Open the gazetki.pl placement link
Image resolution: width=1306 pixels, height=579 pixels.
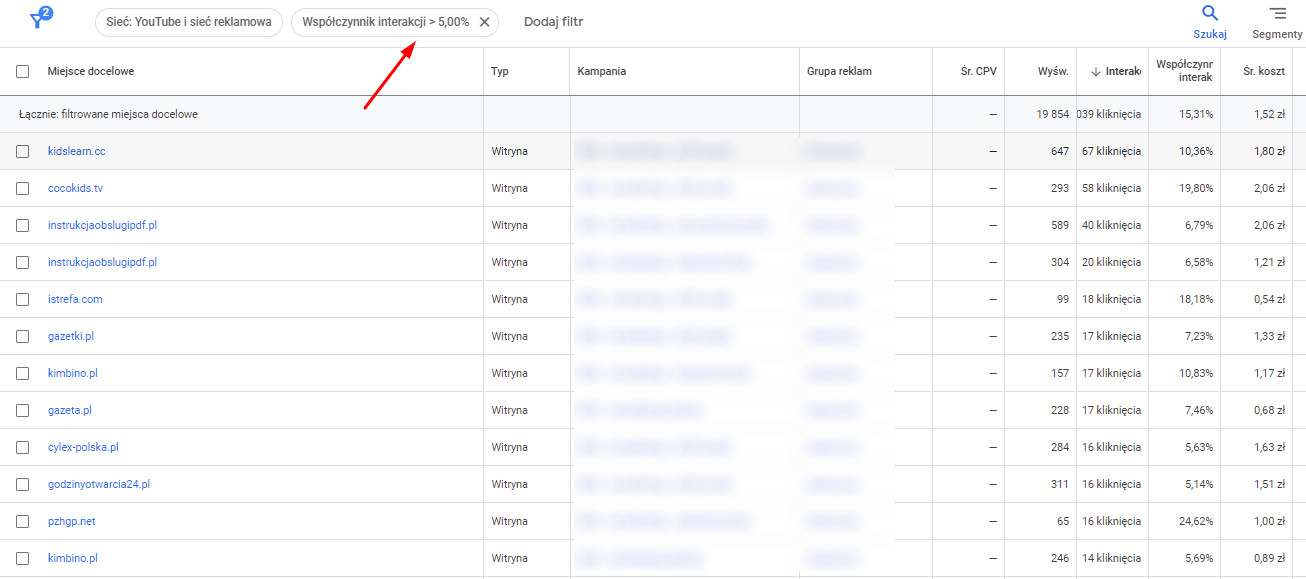click(x=71, y=336)
